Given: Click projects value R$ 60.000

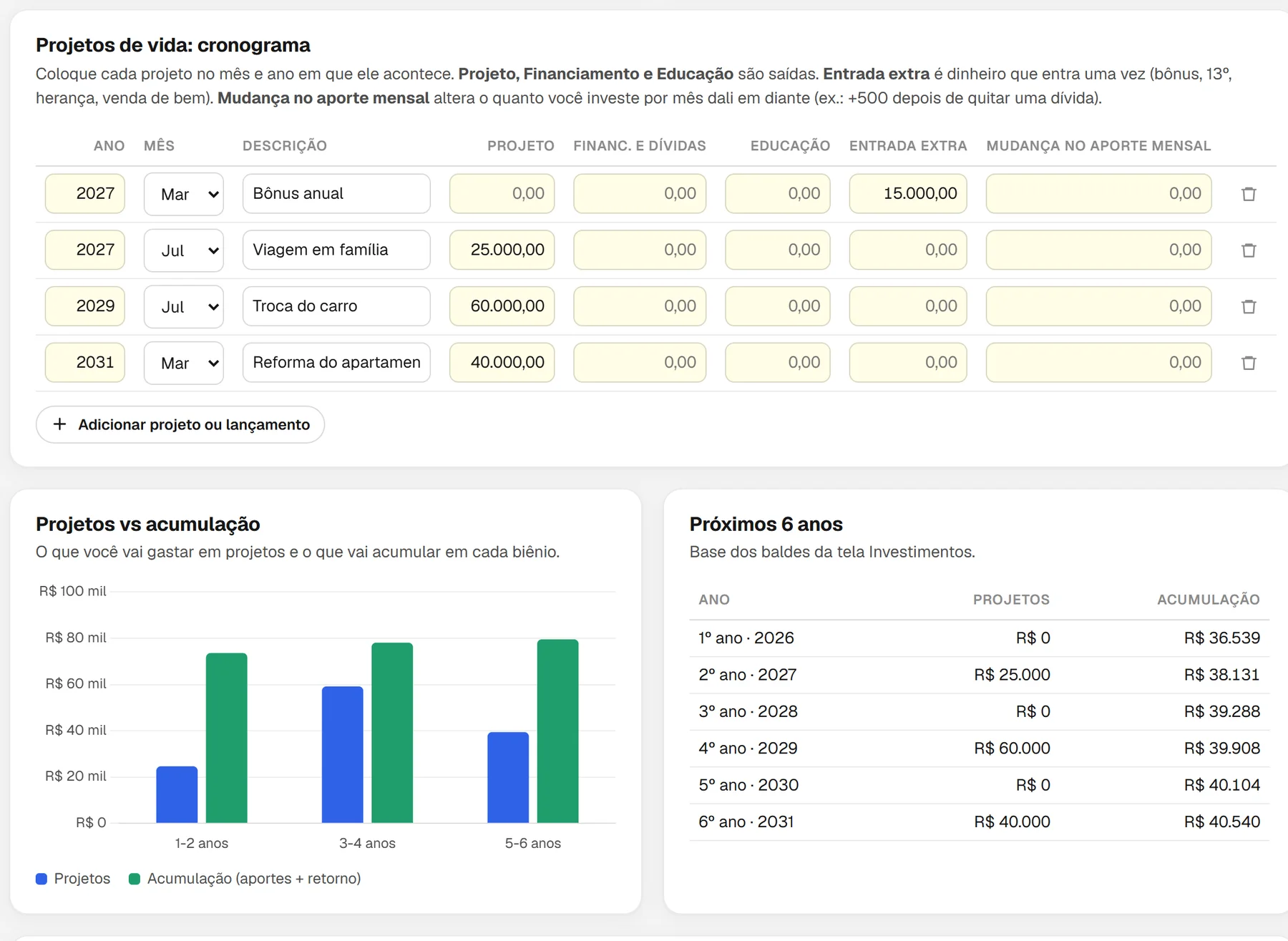Looking at the screenshot, I should (x=1013, y=749).
